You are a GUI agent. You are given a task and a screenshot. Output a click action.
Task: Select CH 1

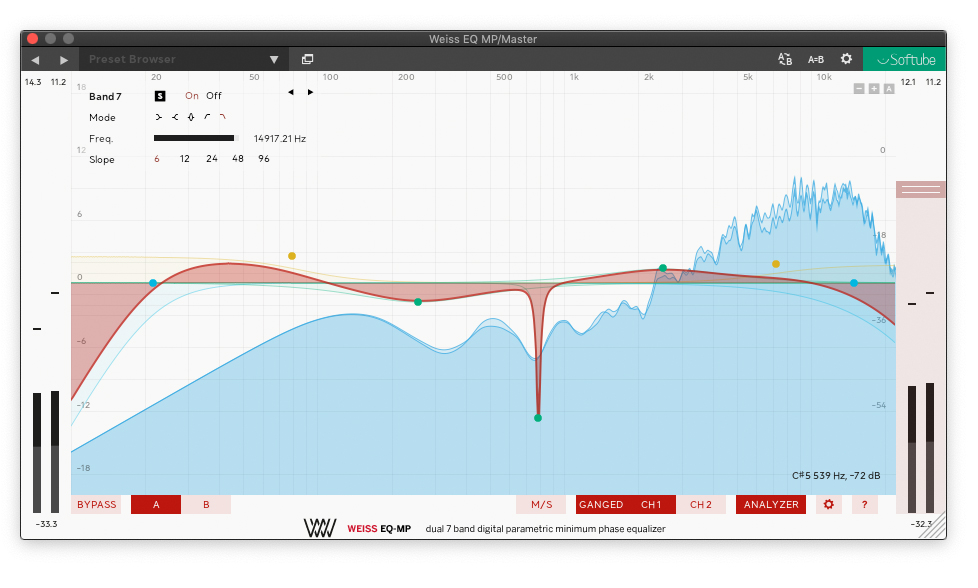tap(651, 504)
